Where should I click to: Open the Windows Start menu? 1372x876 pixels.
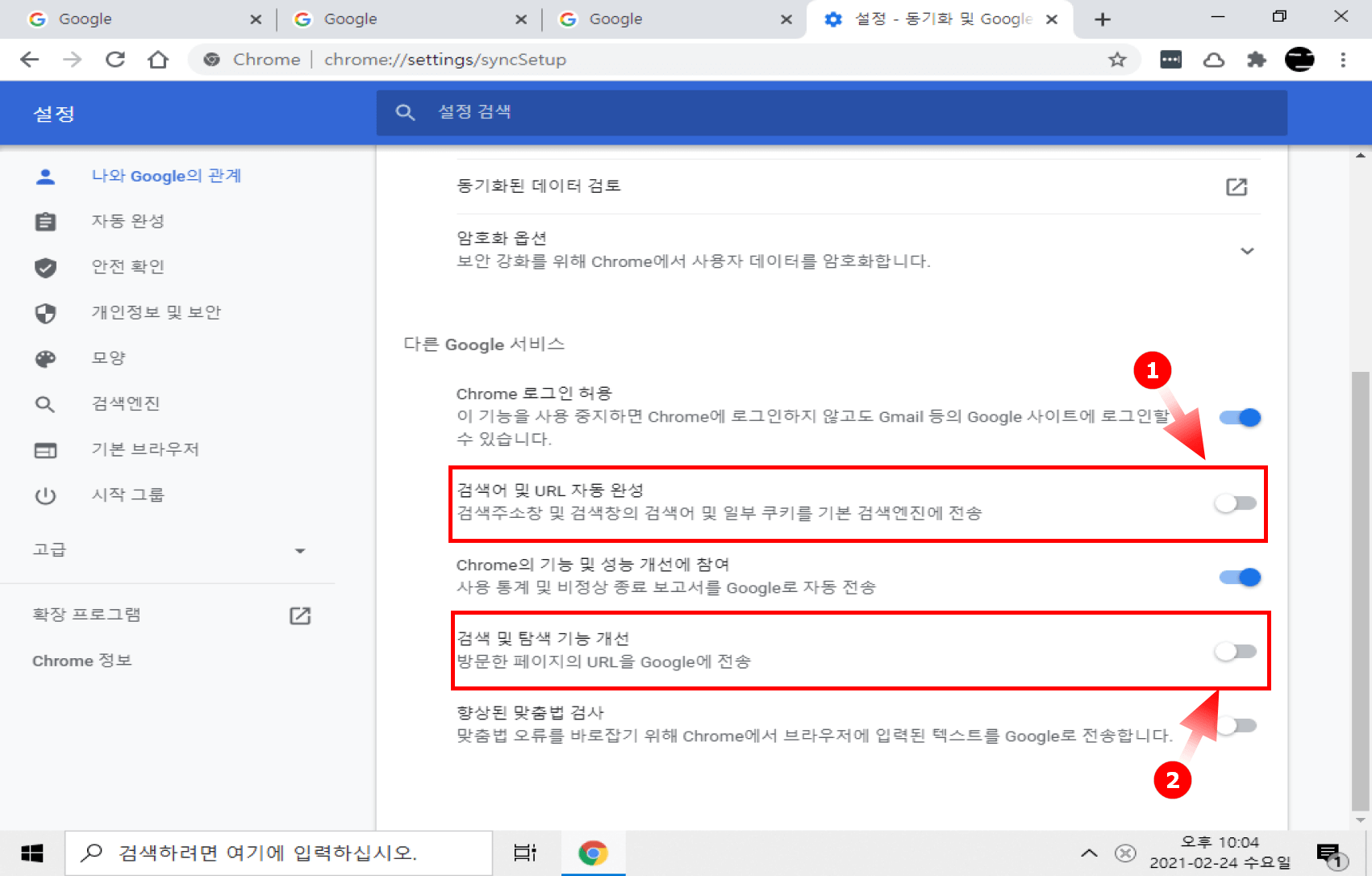[31, 853]
